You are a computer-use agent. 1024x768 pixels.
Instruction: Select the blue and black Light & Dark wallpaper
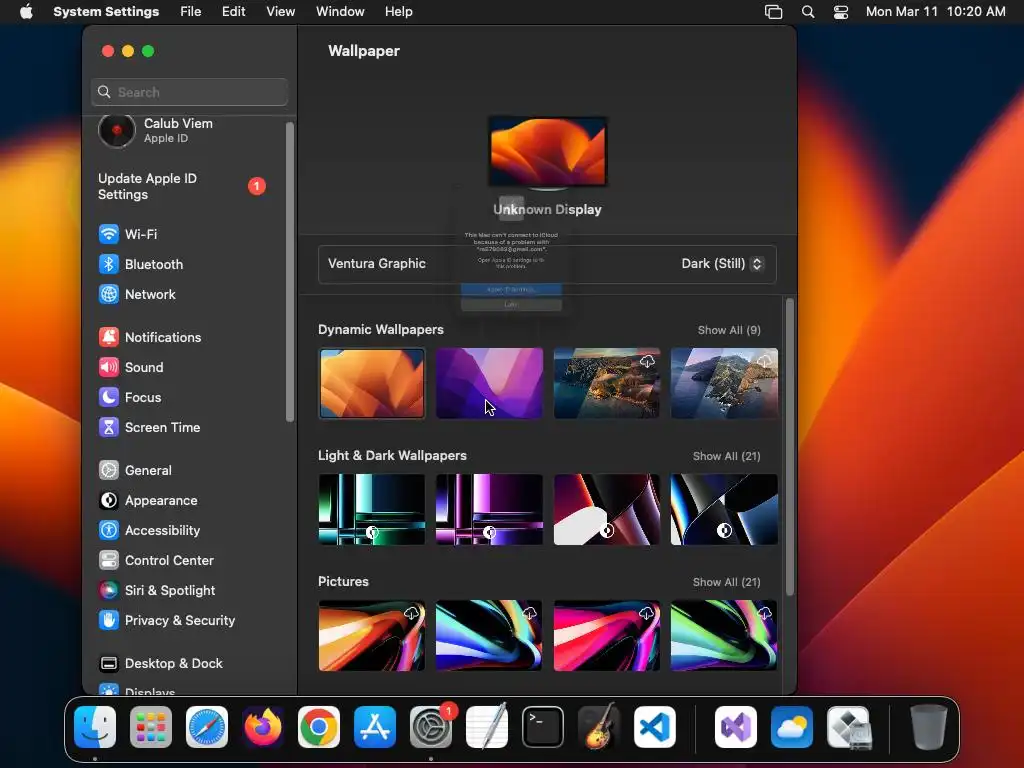(x=724, y=509)
